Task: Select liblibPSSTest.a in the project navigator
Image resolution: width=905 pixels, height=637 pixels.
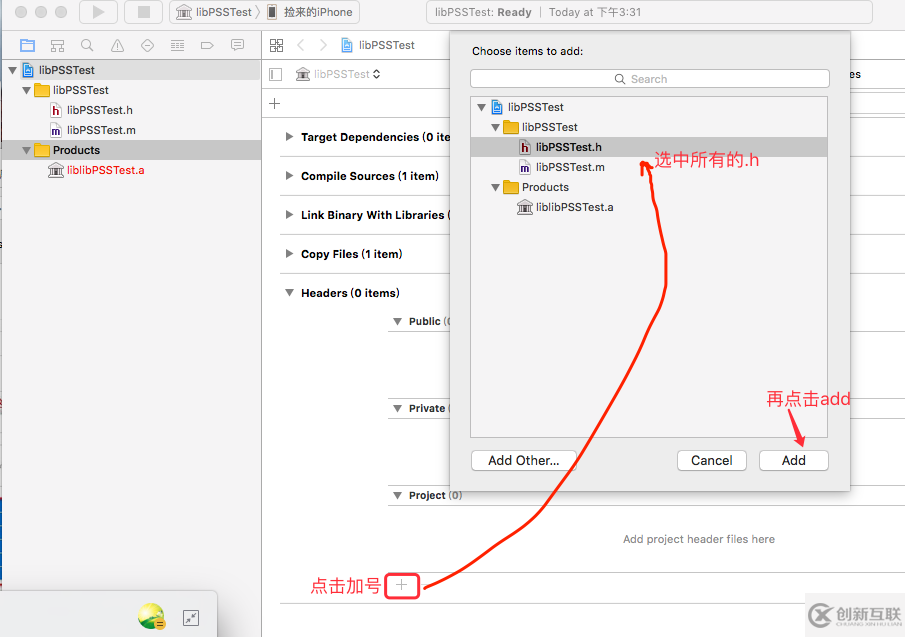Action: 96,170
